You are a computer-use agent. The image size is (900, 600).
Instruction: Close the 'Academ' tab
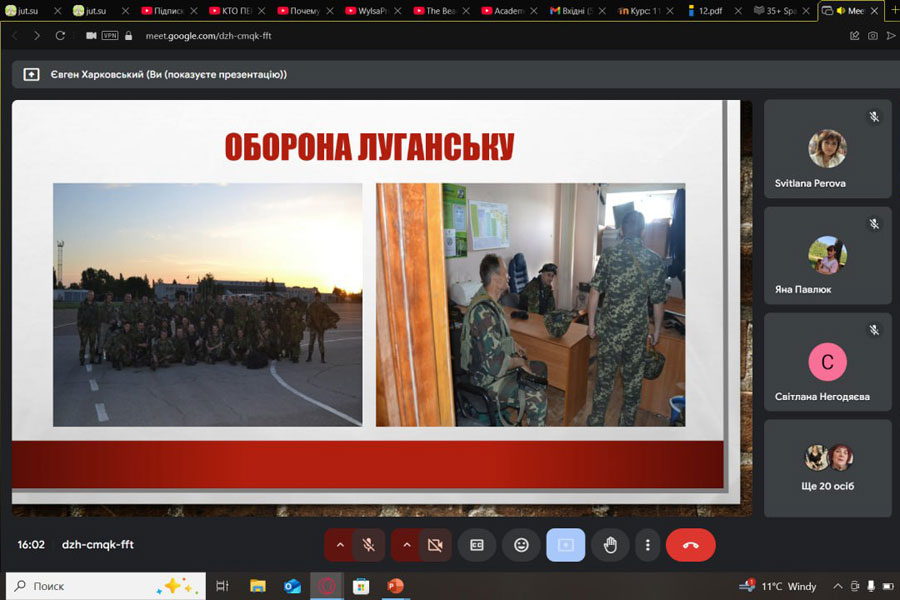(534, 10)
